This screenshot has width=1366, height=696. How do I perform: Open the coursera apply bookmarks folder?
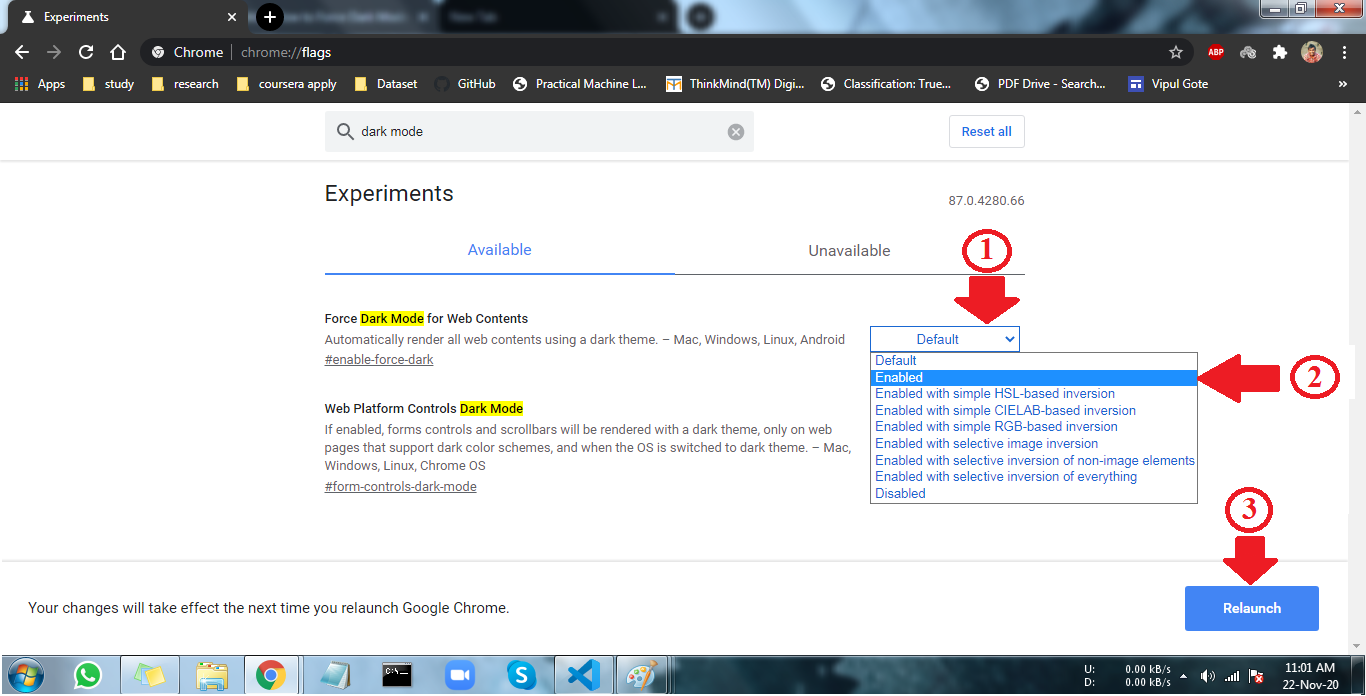(287, 84)
